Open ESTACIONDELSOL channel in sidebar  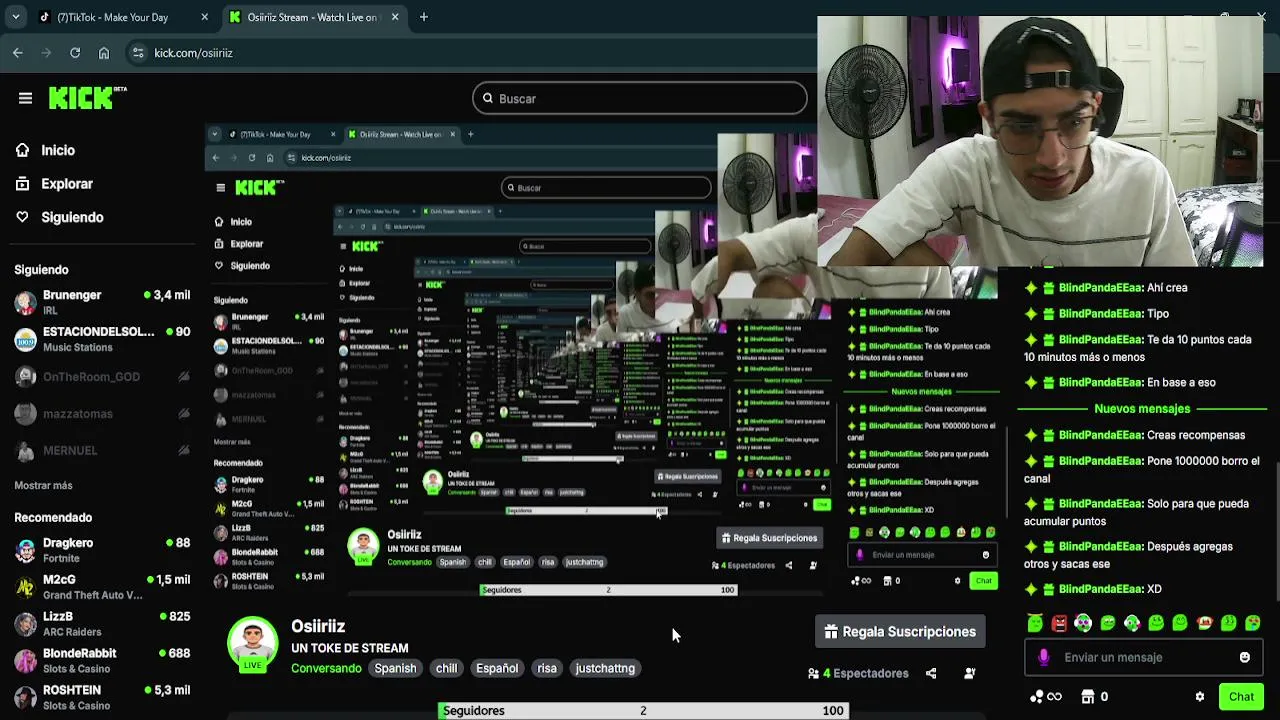102,339
